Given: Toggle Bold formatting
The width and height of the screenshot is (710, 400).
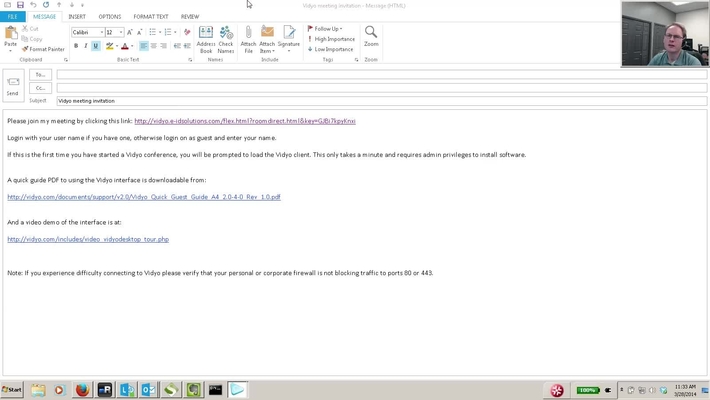Looking at the screenshot, I should pyautogui.click(x=76, y=46).
